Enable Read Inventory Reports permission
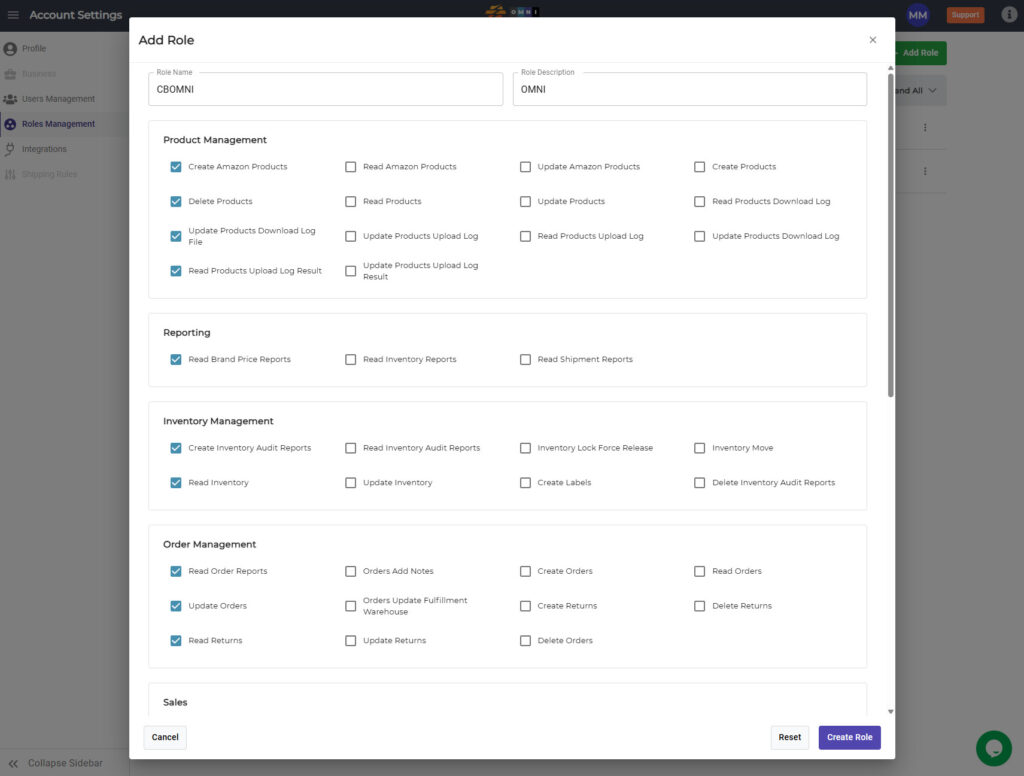1024x776 pixels. 351,359
